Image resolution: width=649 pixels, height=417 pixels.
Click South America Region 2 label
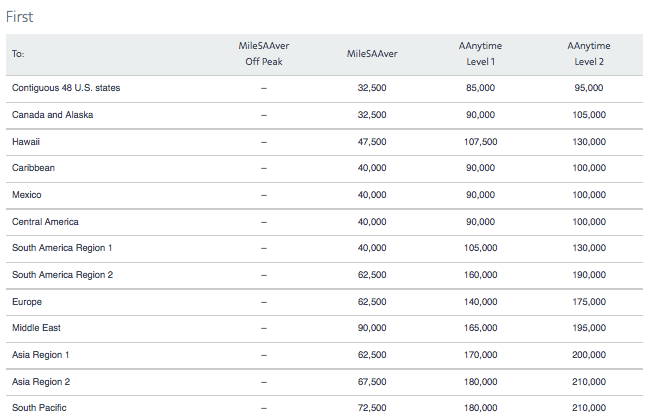tap(62, 275)
